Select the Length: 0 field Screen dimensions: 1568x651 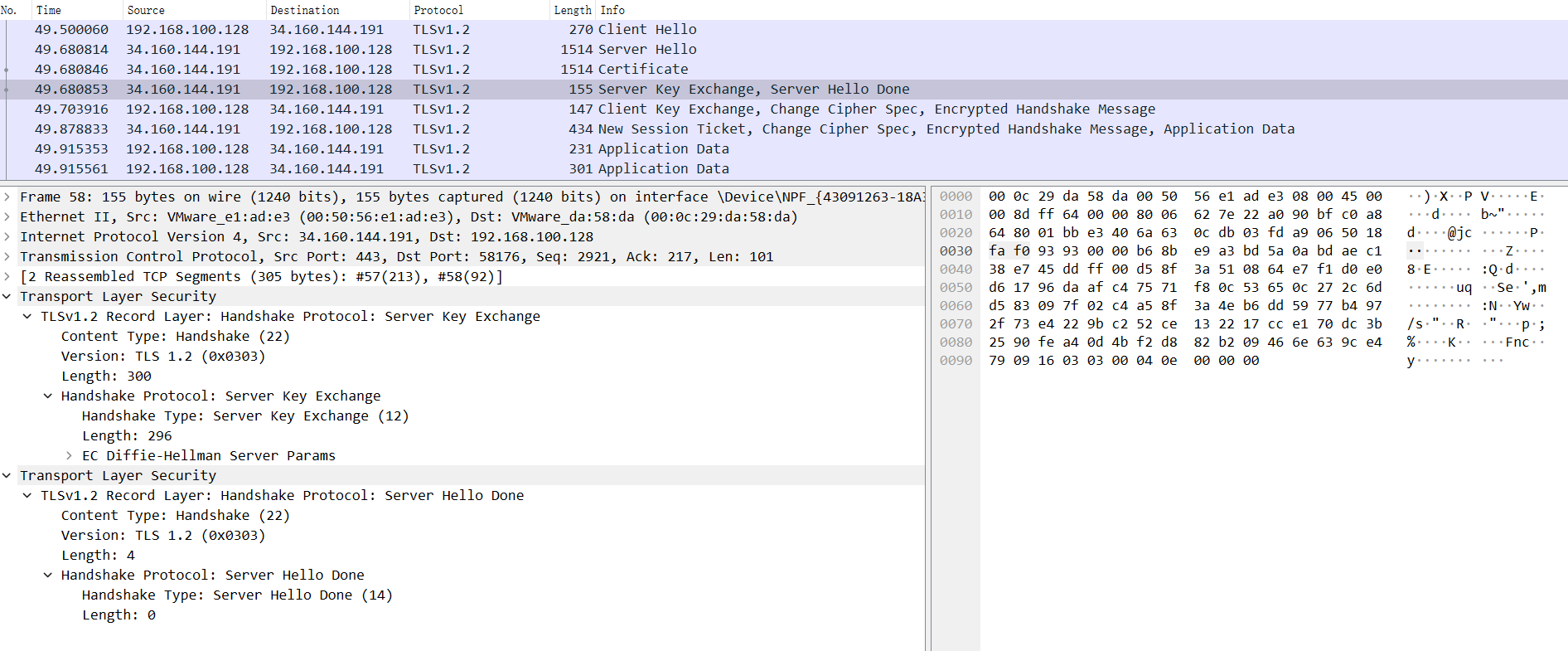tap(119, 615)
